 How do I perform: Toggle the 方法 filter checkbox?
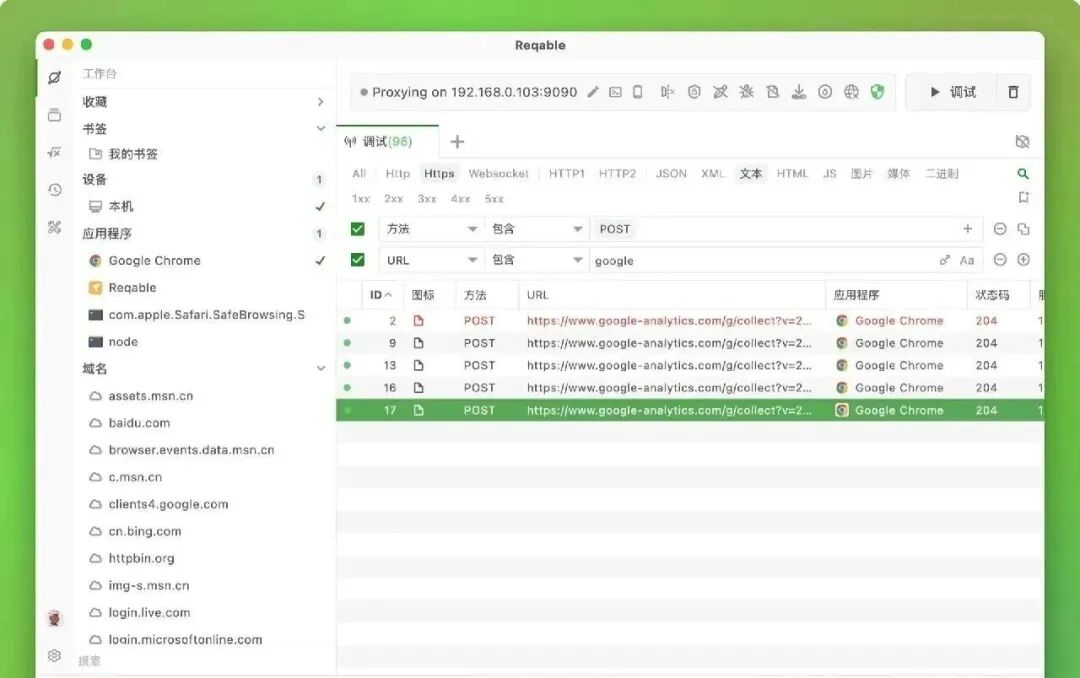coord(357,229)
